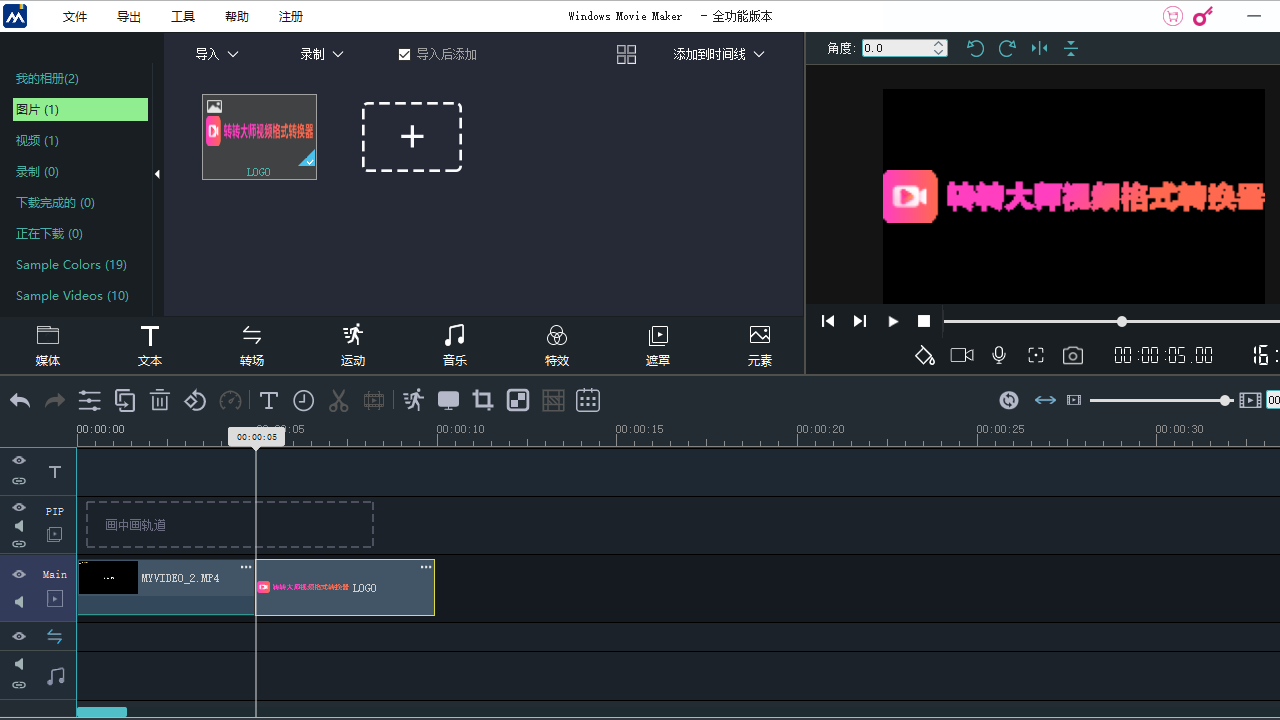Hide the Main track with its eye toggle
The width and height of the screenshot is (1280, 720).
click(x=18, y=574)
